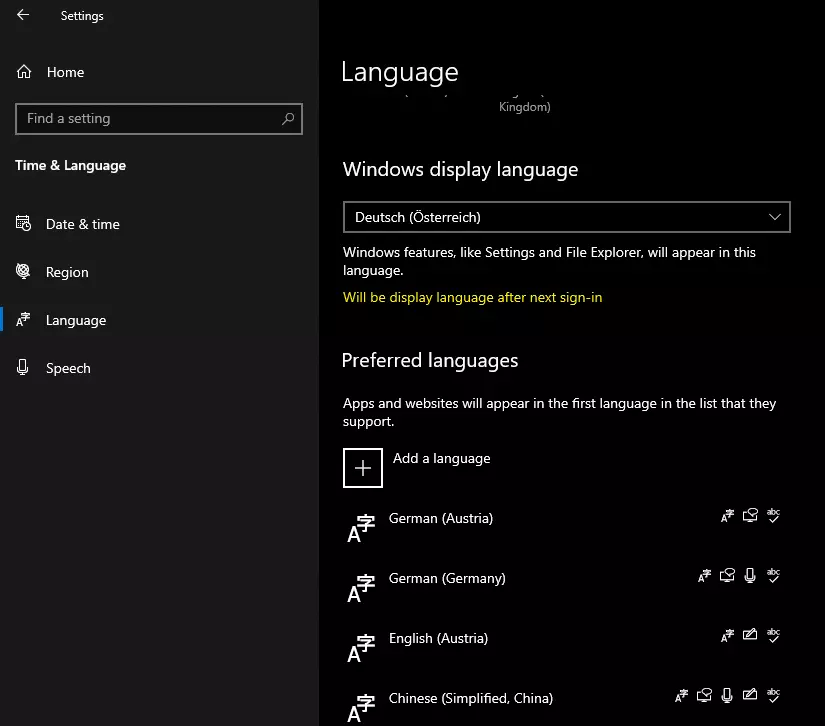Click English (Austria) handwriting feature icon
This screenshot has height=726, width=825.
click(x=750, y=634)
